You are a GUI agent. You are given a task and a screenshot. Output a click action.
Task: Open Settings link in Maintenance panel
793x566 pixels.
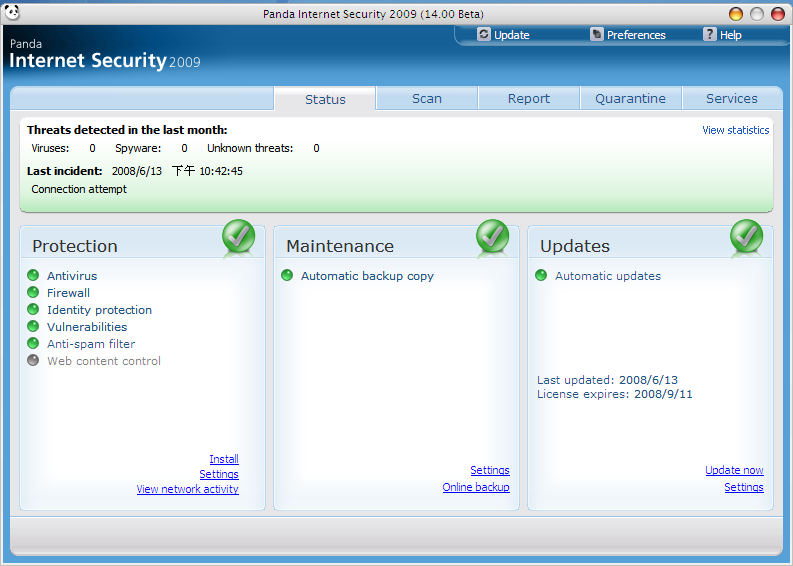[490, 470]
